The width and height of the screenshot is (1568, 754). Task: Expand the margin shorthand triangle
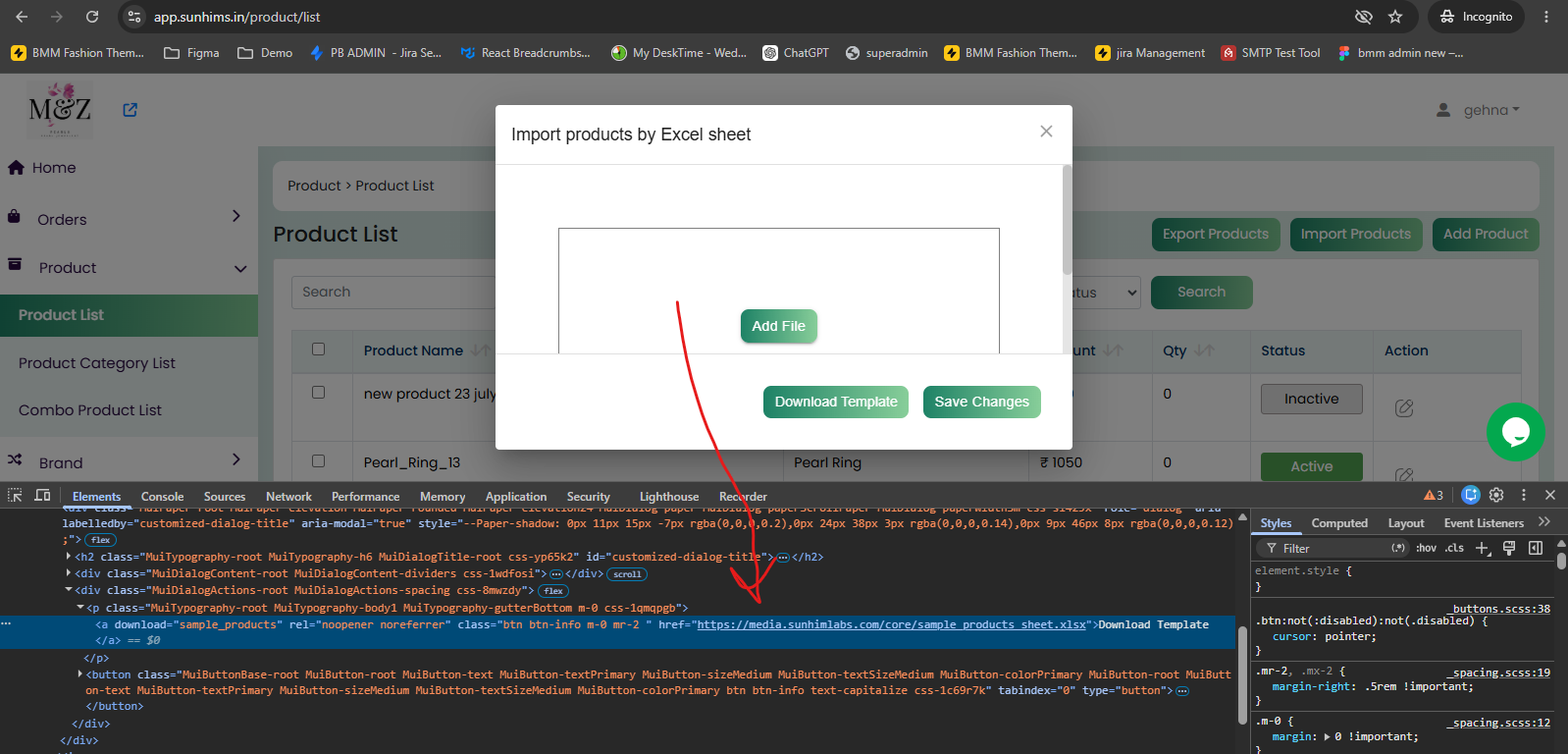coord(1327,736)
